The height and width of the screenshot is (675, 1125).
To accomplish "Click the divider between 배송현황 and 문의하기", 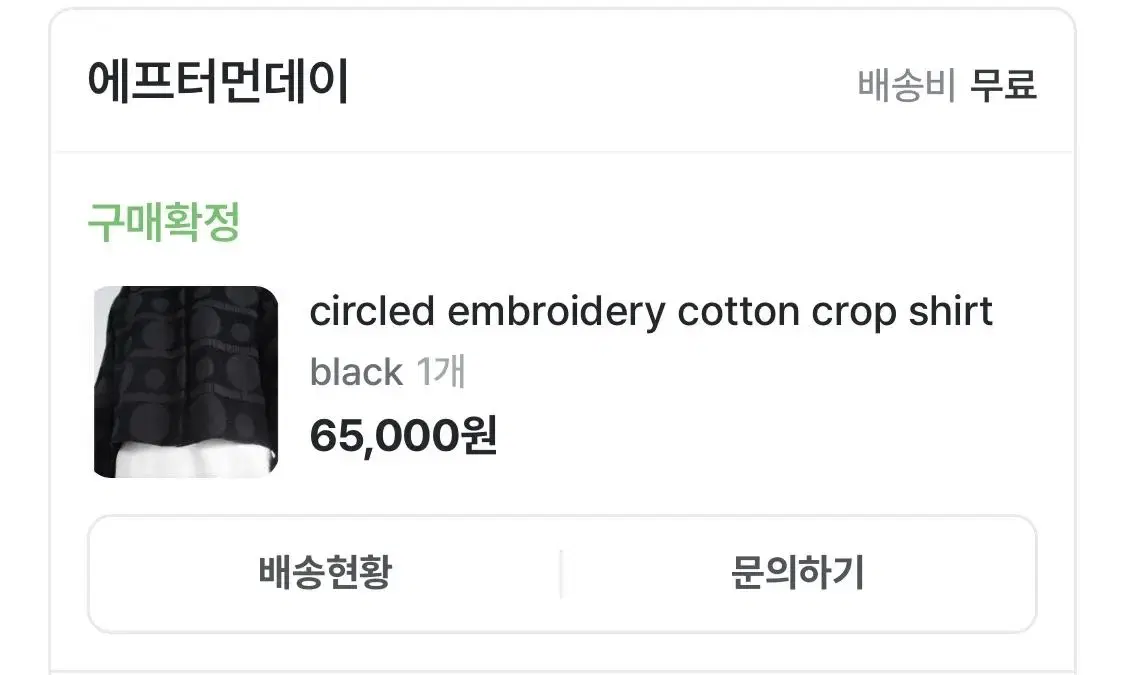I will pos(561,574).
